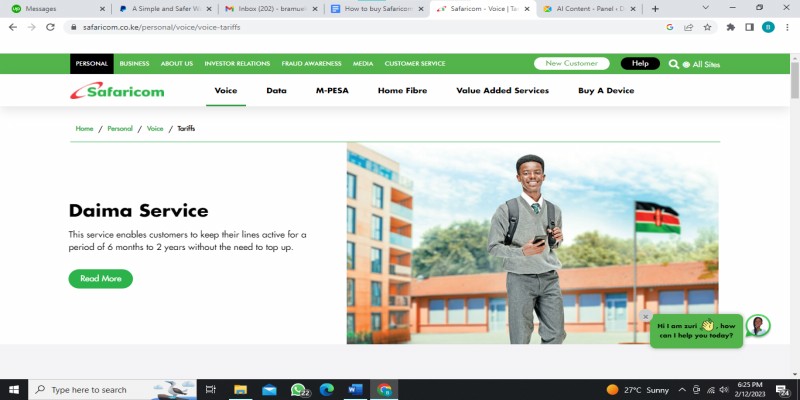Image resolution: width=800 pixels, height=400 pixels.
Task: Open ABOUT US in the top bar
Action: (177, 64)
